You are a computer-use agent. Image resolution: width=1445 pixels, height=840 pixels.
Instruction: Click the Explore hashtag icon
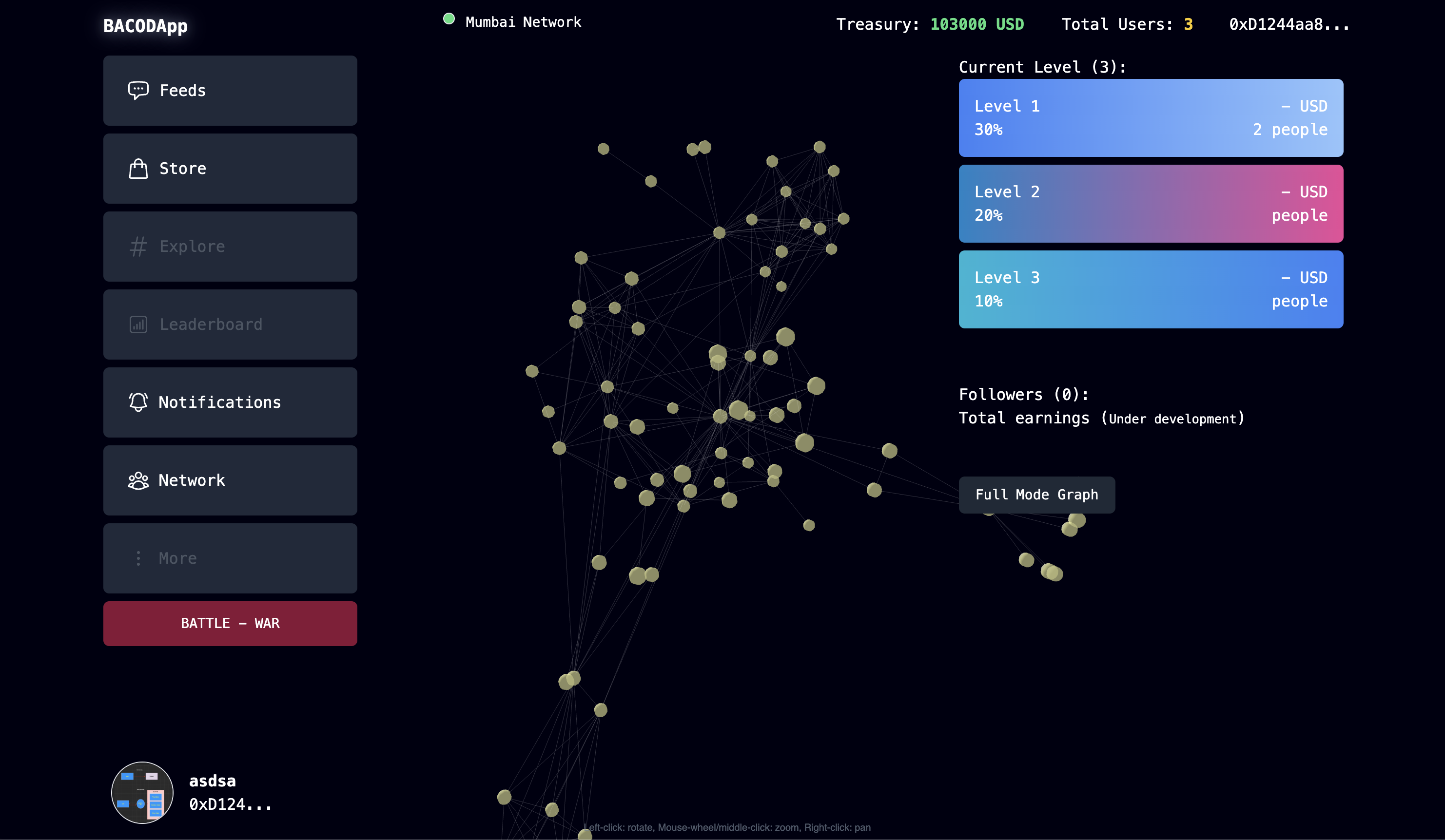pos(138,247)
